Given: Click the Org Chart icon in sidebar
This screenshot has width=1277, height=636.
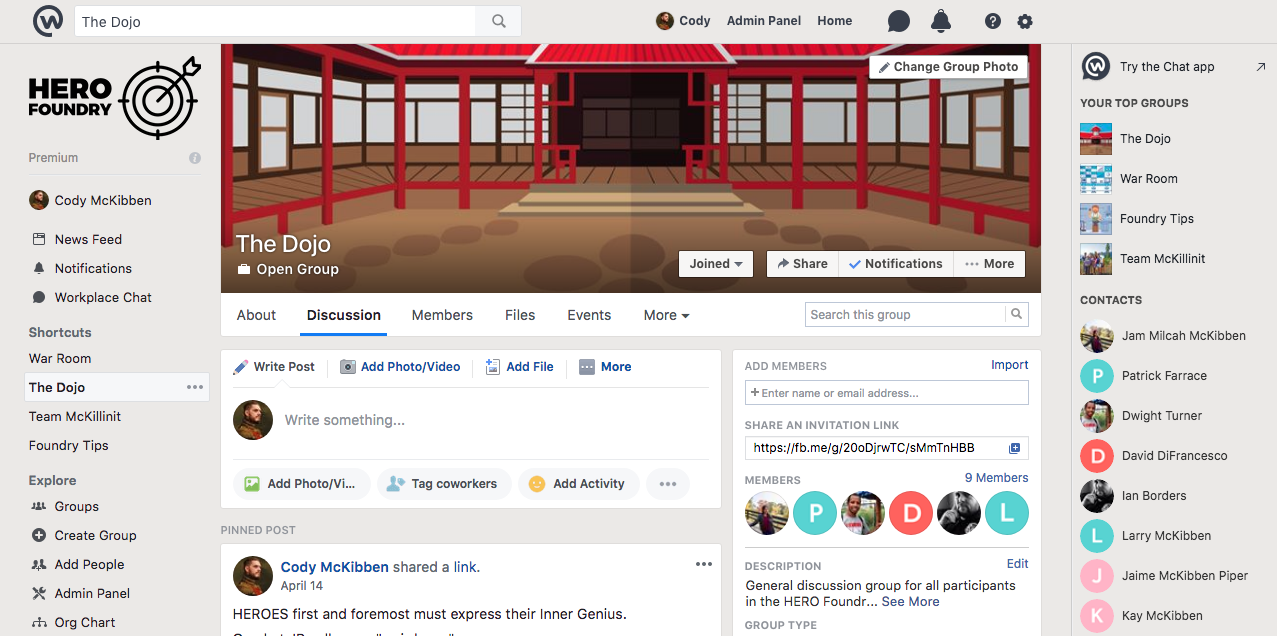Looking at the screenshot, I should click(39, 623).
